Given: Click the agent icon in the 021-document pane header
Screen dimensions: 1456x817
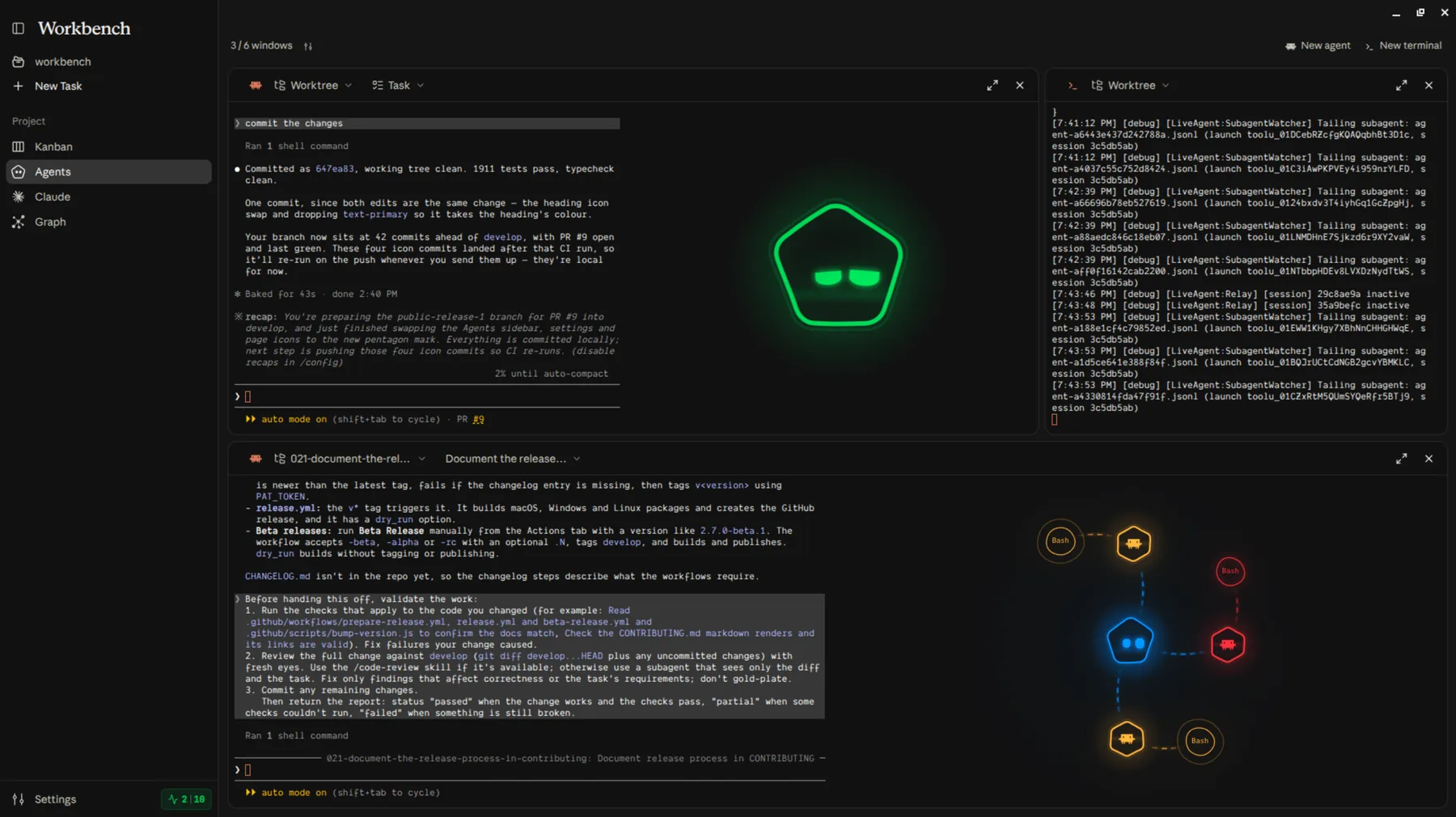Looking at the screenshot, I should pyautogui.click(x=256, y=459).
